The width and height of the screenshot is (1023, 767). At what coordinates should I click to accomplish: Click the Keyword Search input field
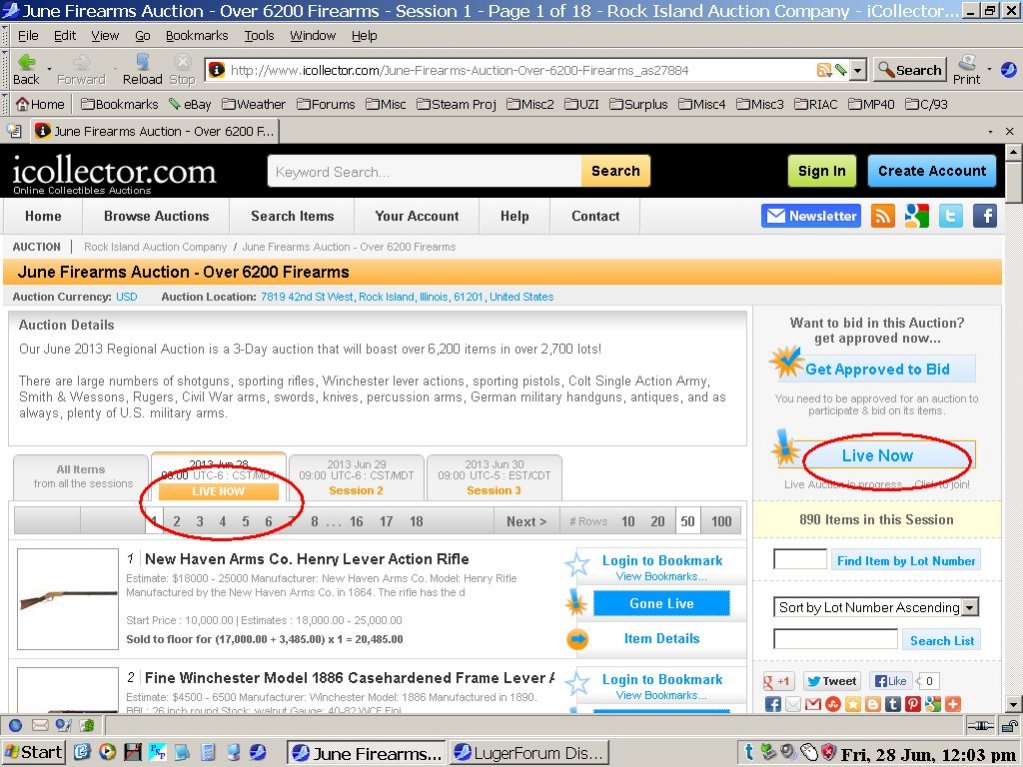point(425,172)
